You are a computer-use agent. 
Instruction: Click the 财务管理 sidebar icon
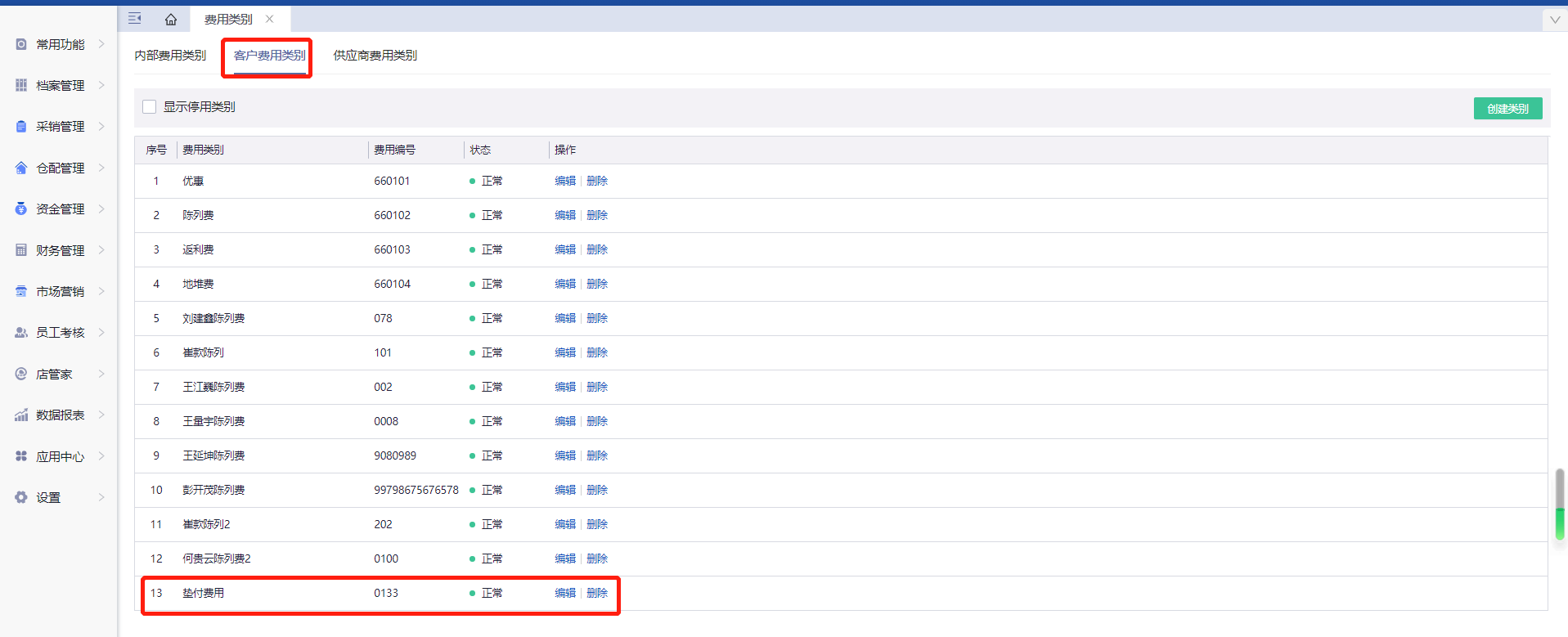(x=21, y=250)
